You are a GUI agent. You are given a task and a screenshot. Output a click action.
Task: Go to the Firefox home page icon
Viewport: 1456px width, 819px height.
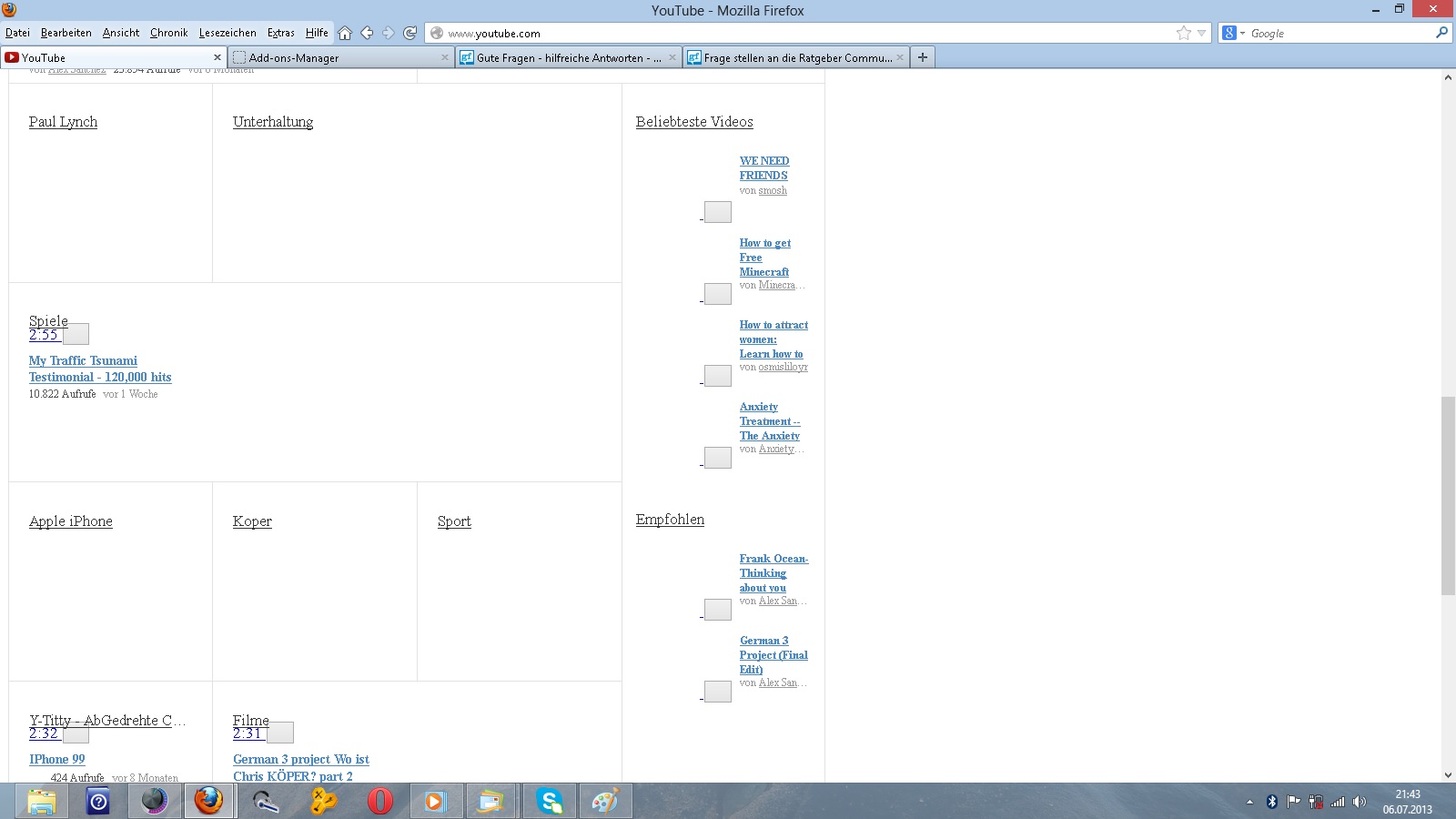(345, 33)
